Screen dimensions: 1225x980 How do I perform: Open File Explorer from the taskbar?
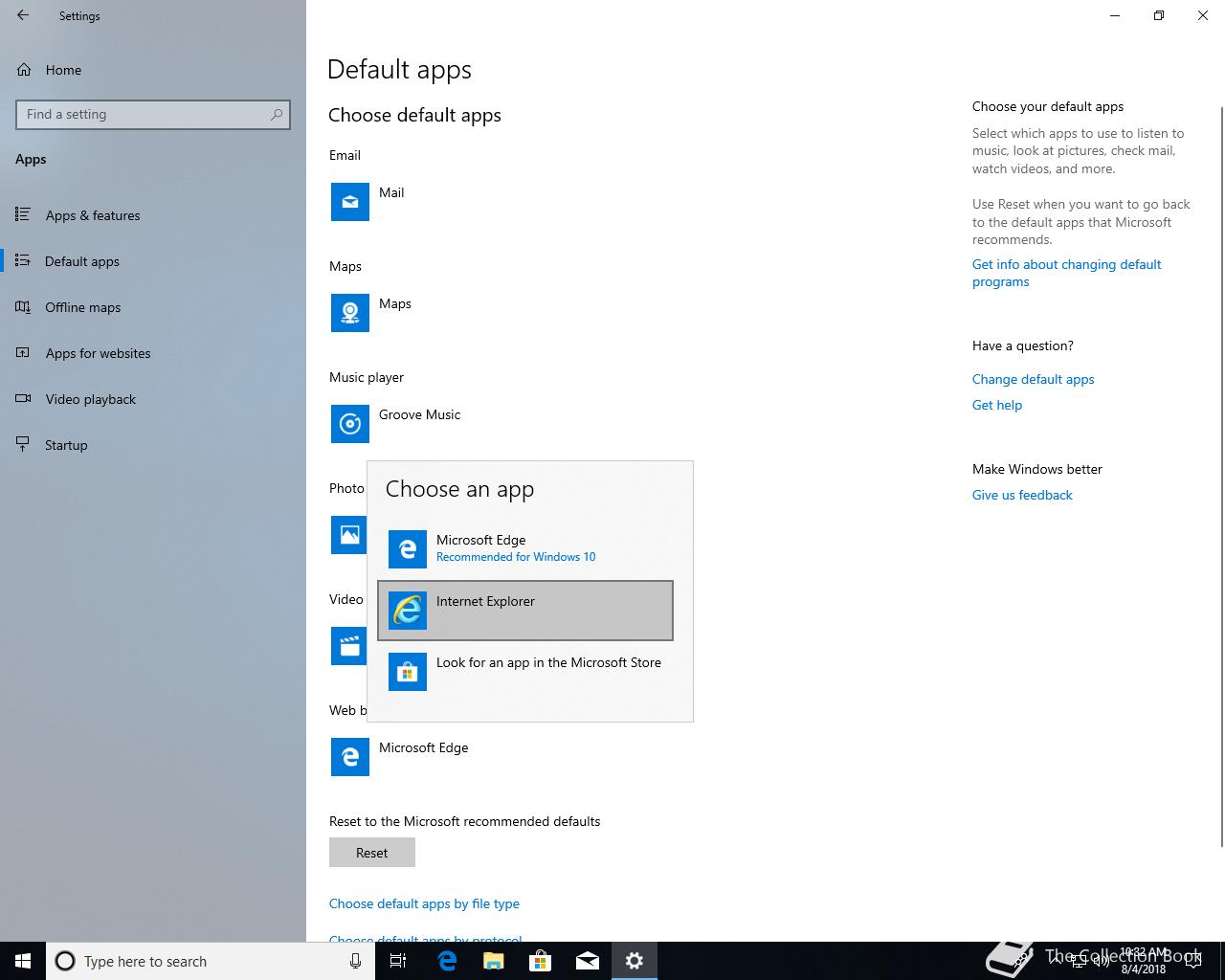[494, 961]
